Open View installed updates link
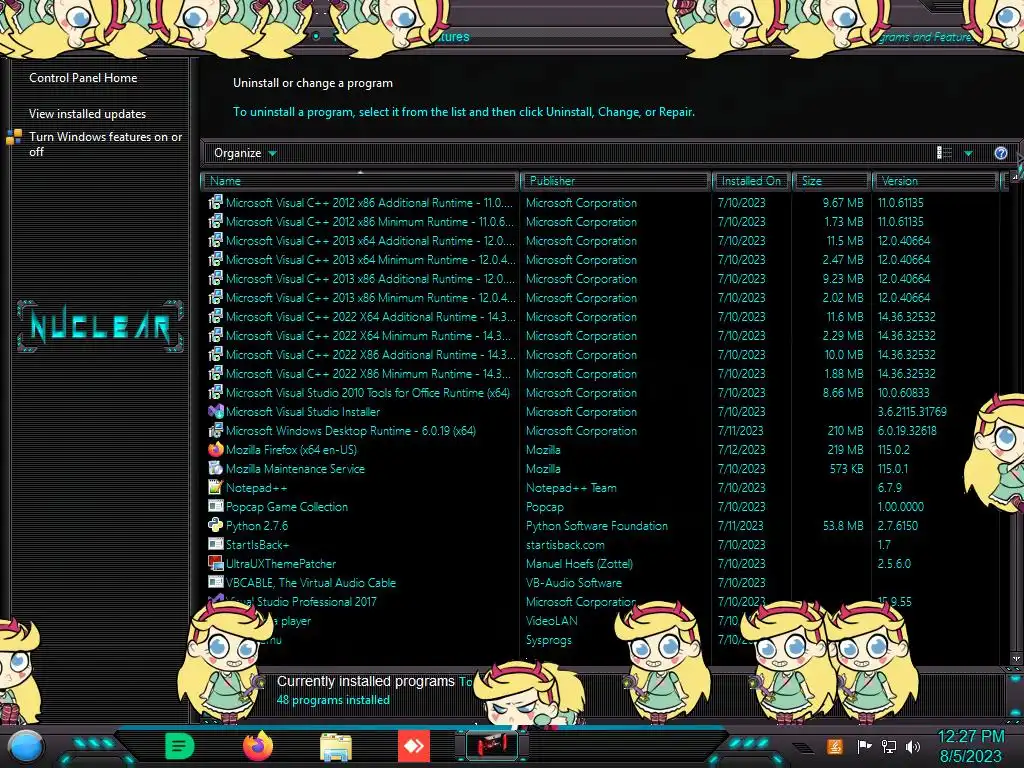Screen dimensions: 1024x768 click(87, 114)
